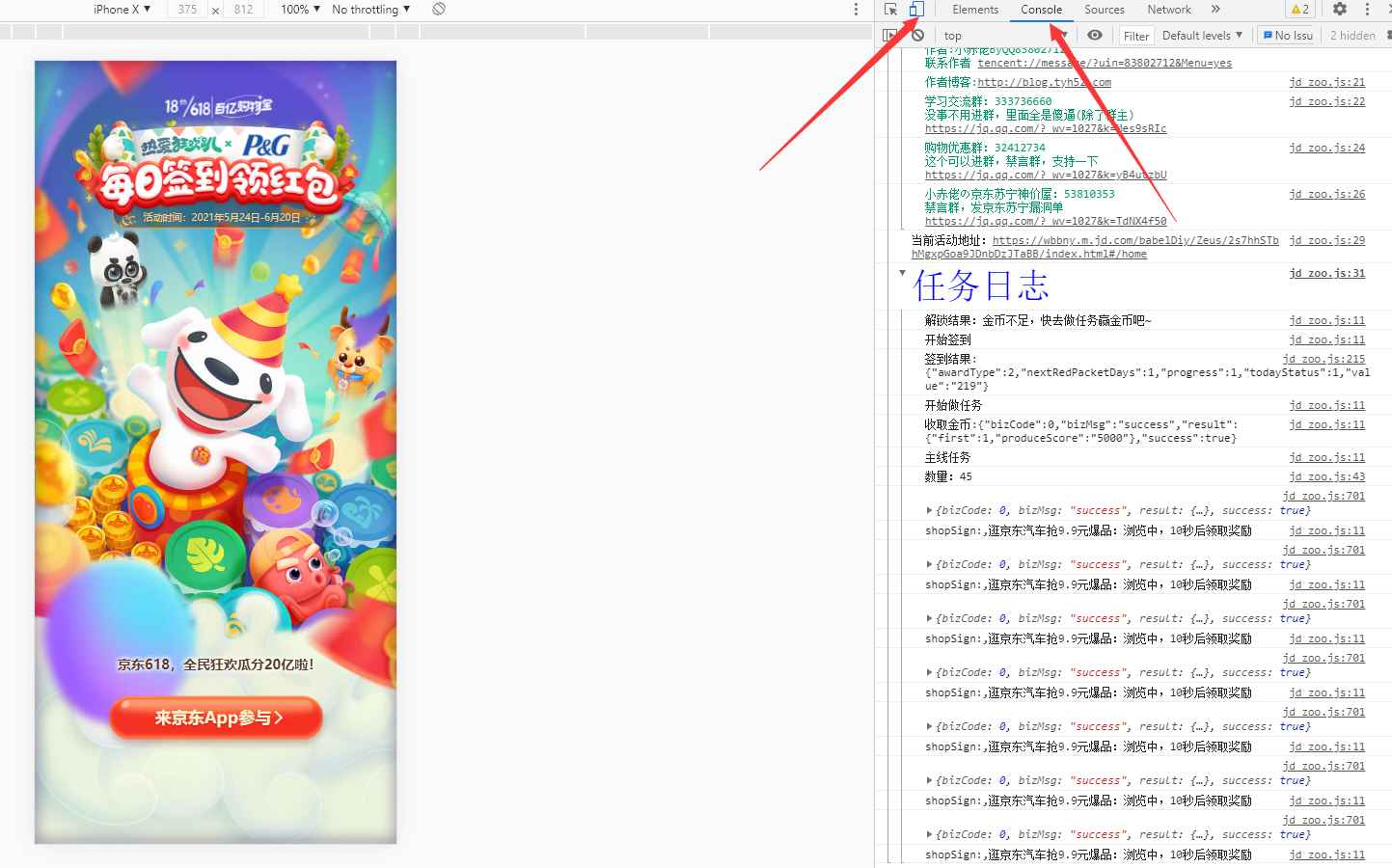Open device toolbar more options dots
Image resolution: width=1392 pixels, height=868 pixels.
pyautogui.click(x=856, y=10)
